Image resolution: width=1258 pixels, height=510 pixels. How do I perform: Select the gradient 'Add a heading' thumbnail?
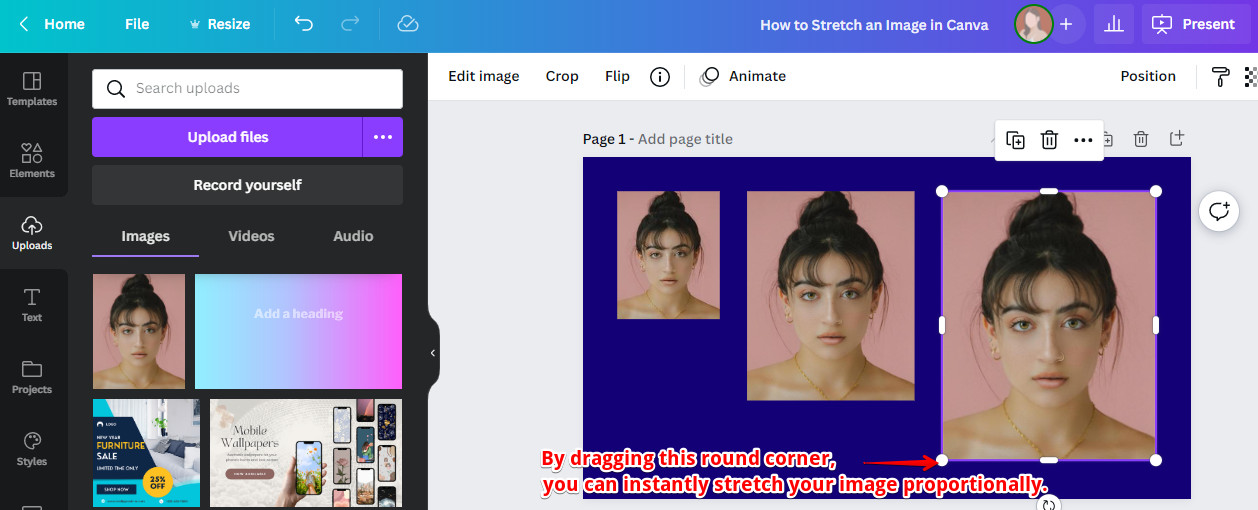coord(298,331)
